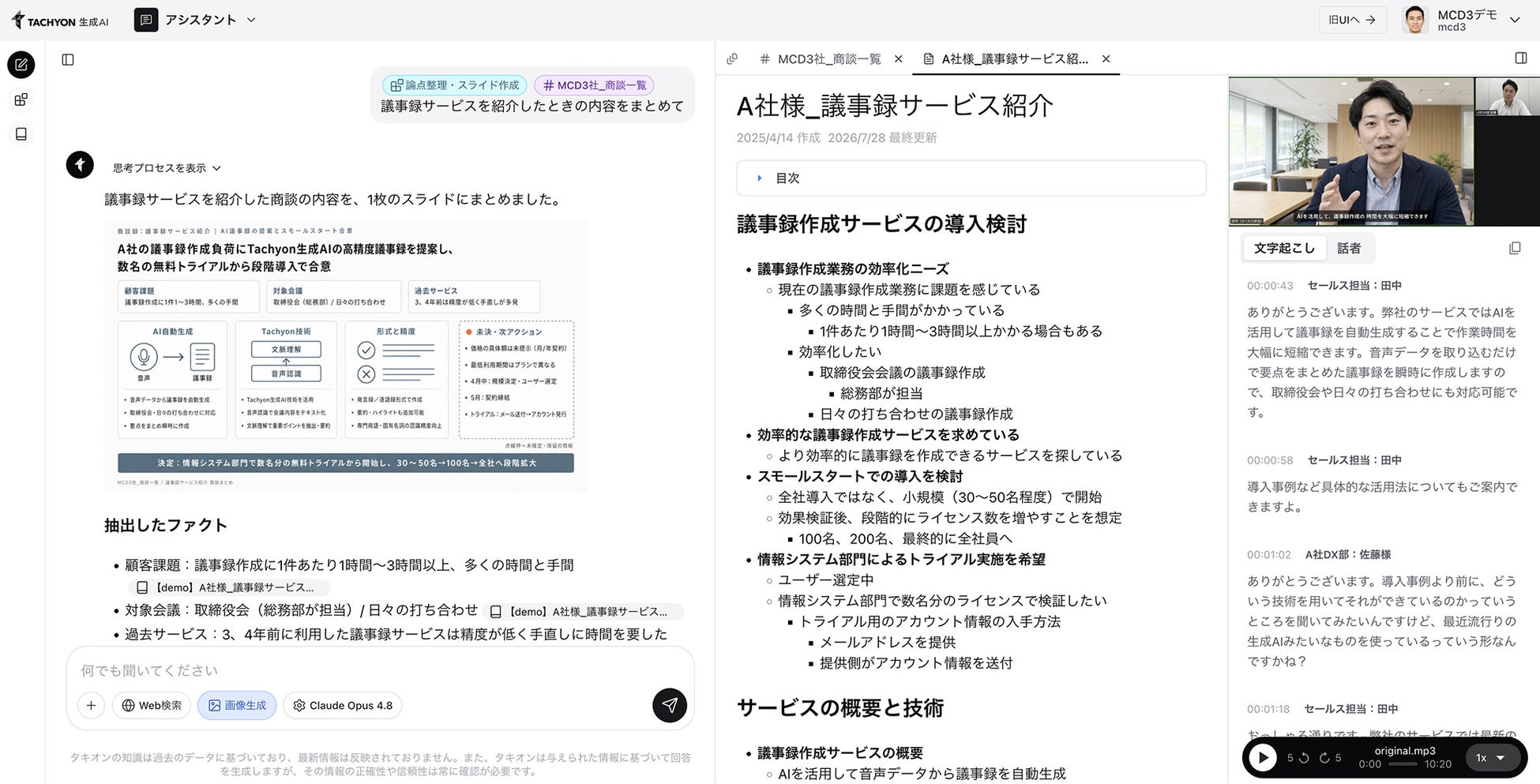Viewport: 1540px width, 784px height.
Task: Click the bullet 情報システム部門によるトライアル実施を希望
Action: pos(901,559)
